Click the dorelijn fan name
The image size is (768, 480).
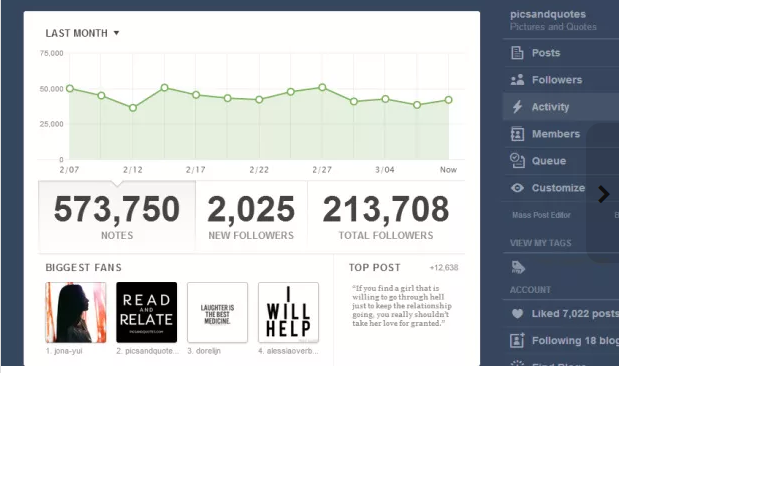[x=204, y=351]
